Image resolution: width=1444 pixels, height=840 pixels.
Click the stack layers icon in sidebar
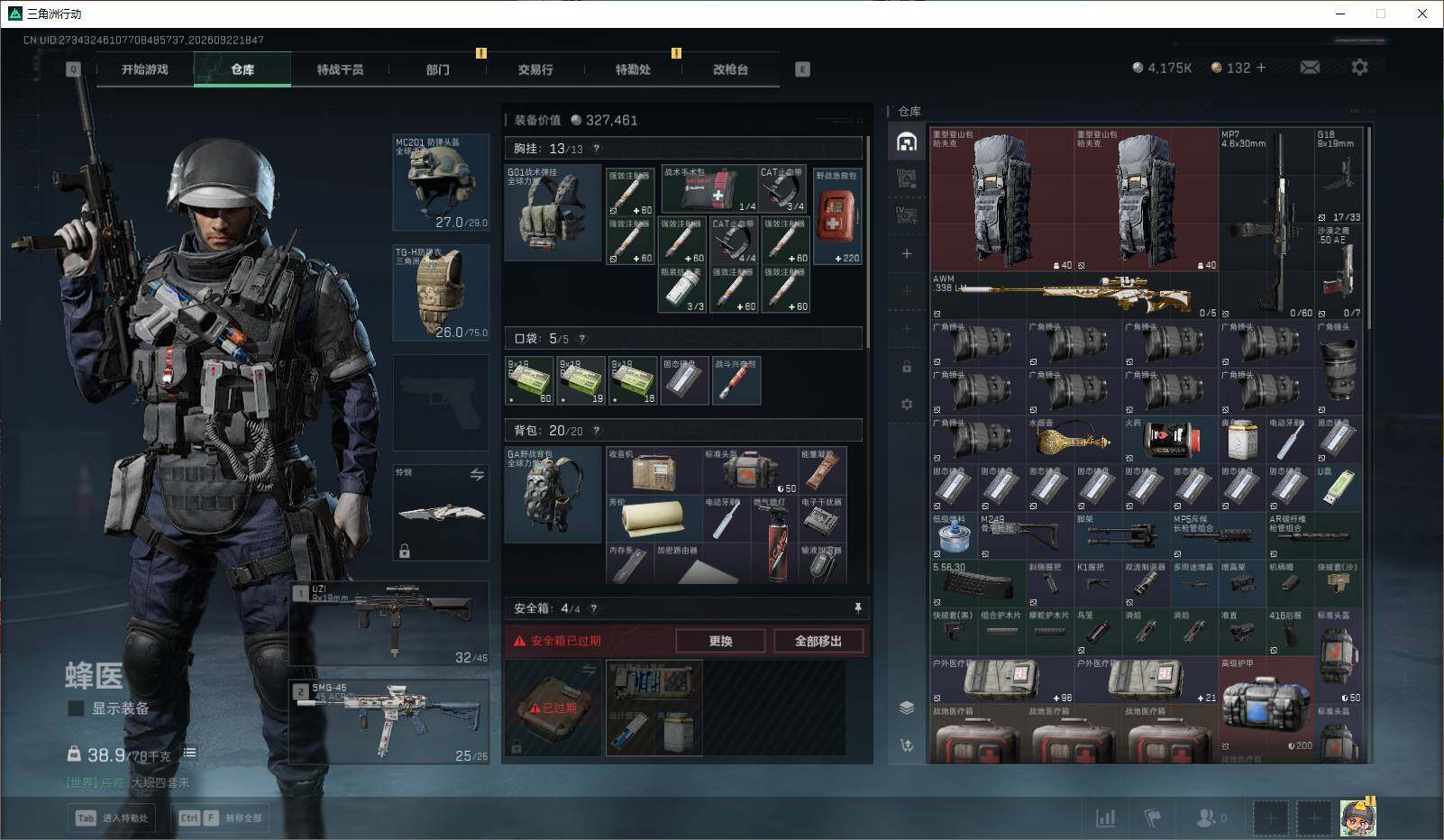(907, 708)
